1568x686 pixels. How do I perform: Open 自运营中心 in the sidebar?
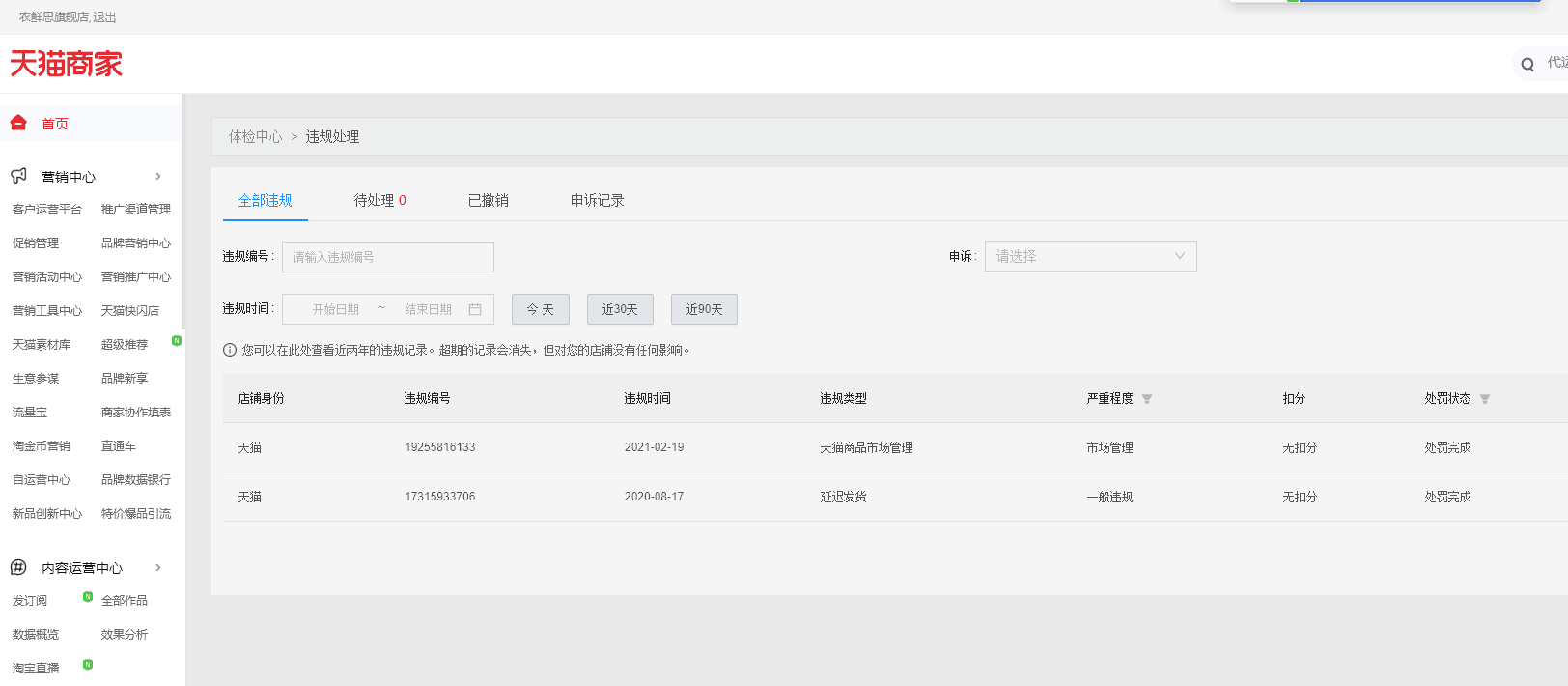(42, 479)
